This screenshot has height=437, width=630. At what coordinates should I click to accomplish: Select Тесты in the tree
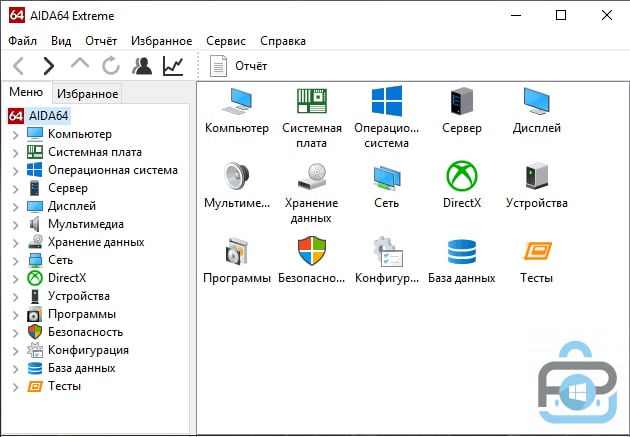(x=64, y=386)
